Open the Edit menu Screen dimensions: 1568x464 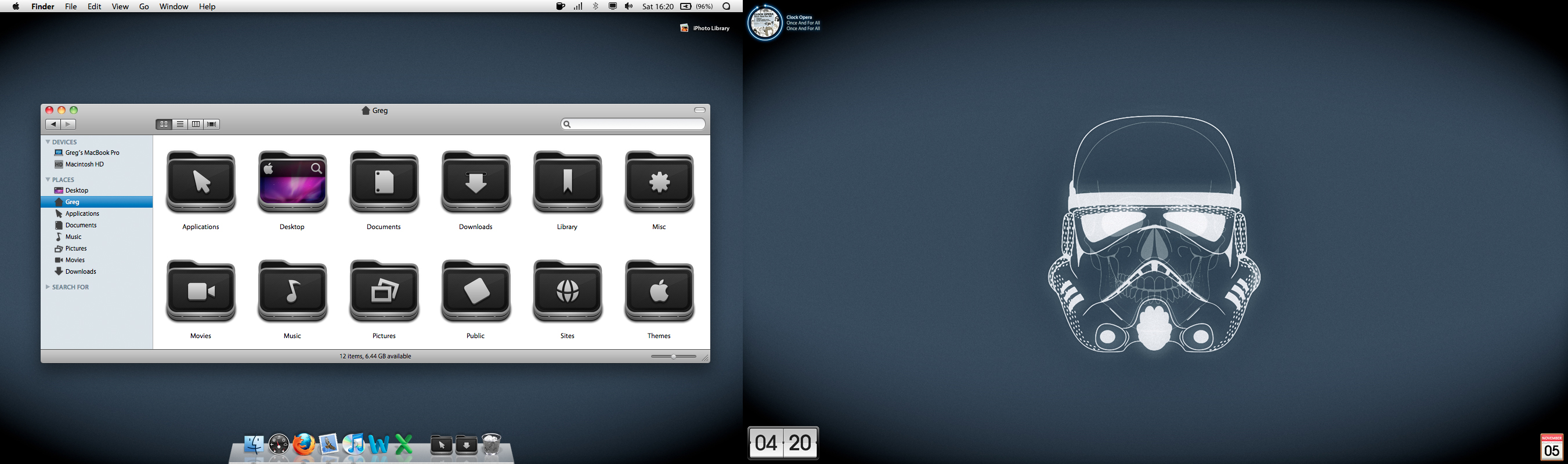(95, 6)
